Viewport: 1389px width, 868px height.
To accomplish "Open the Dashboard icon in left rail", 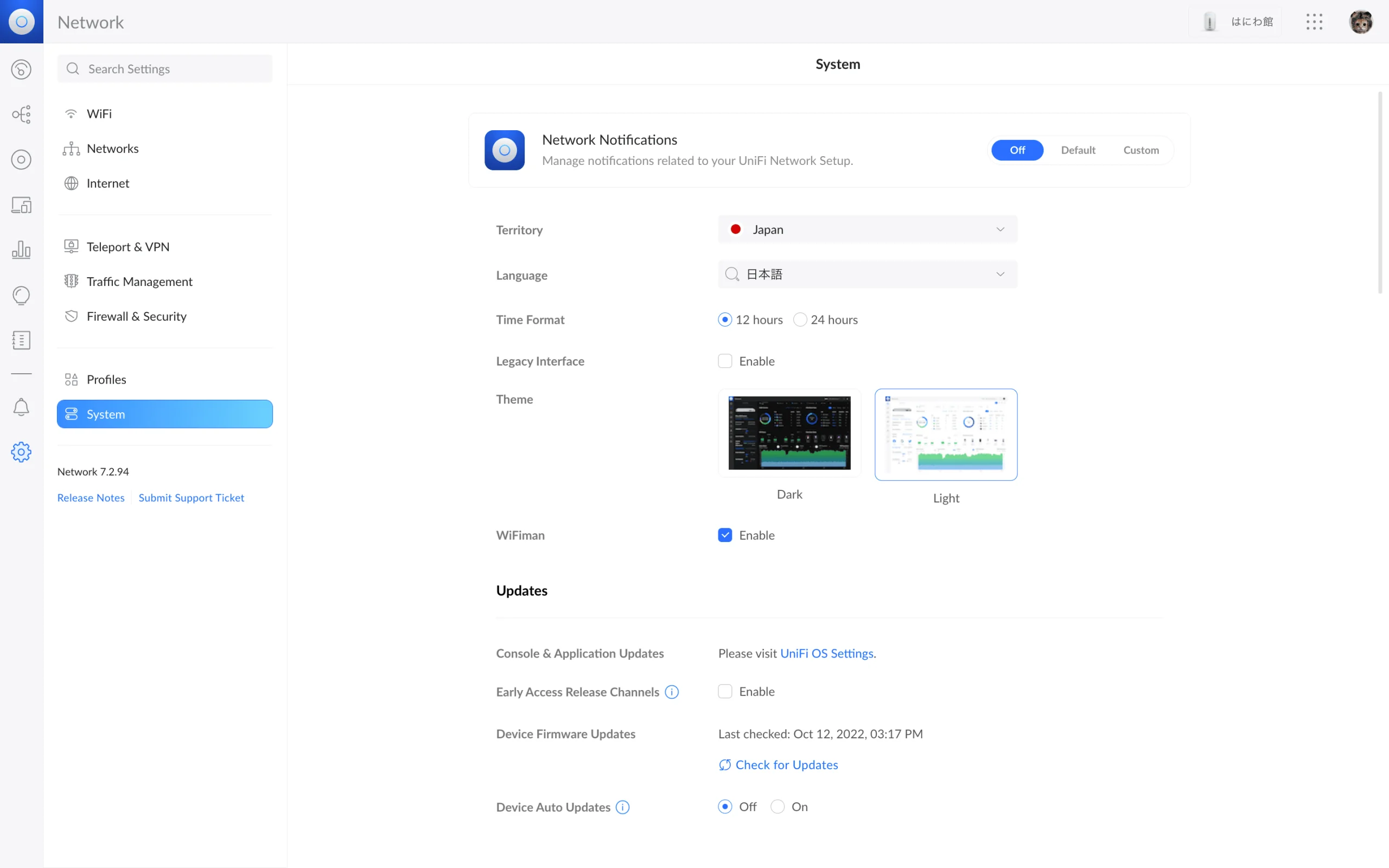I will click(21, 69).
